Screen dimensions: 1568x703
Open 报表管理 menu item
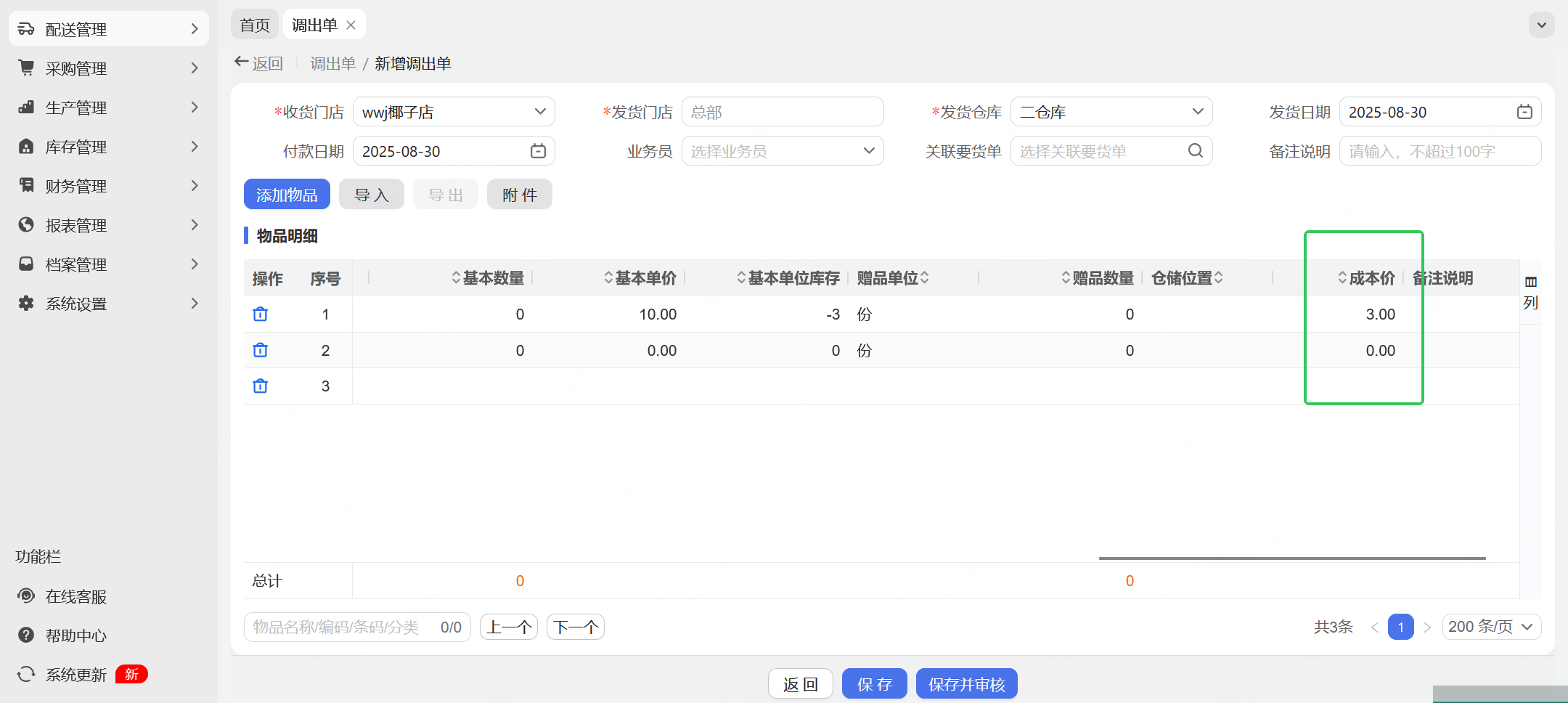coord(109,225)
